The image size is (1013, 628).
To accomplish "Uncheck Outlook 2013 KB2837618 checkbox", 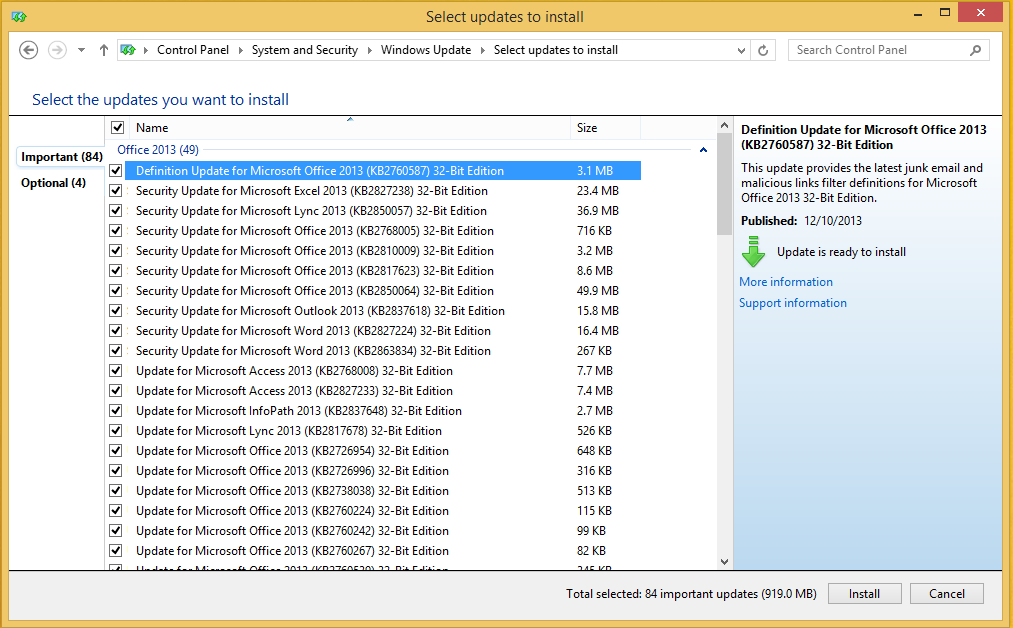I will 116,311.
